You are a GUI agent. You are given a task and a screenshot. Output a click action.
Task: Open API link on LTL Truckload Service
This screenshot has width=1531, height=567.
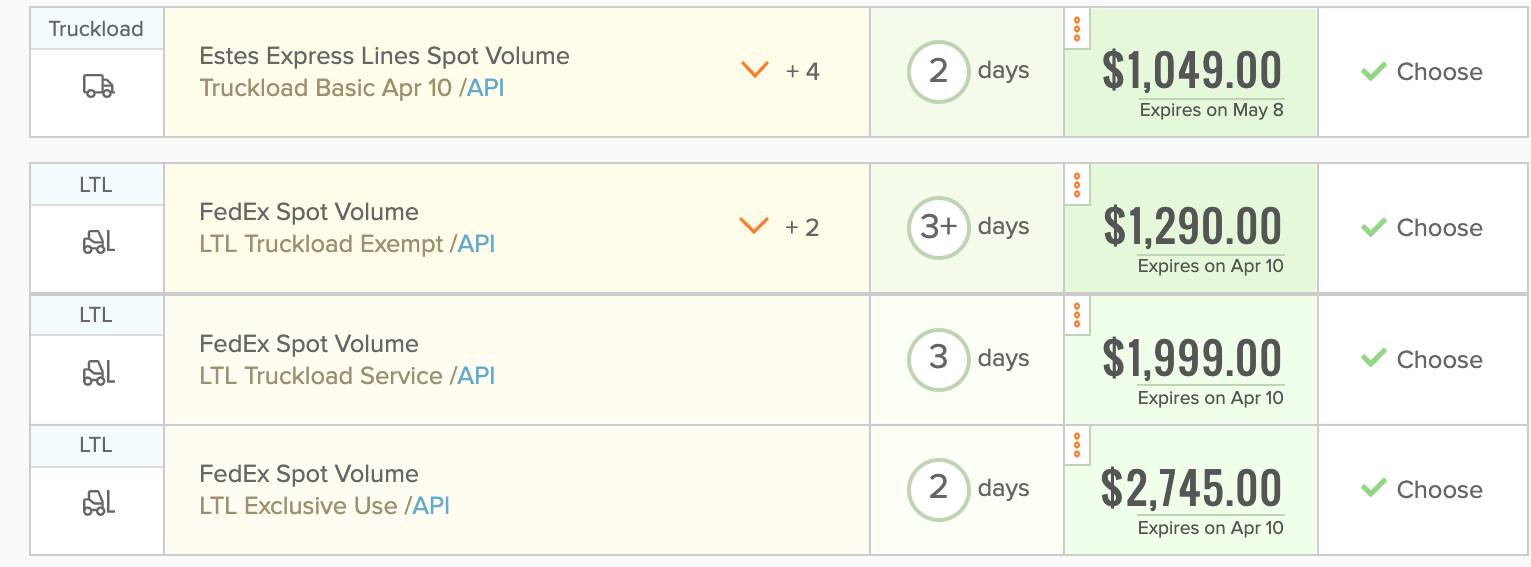[x=476, y=376]
